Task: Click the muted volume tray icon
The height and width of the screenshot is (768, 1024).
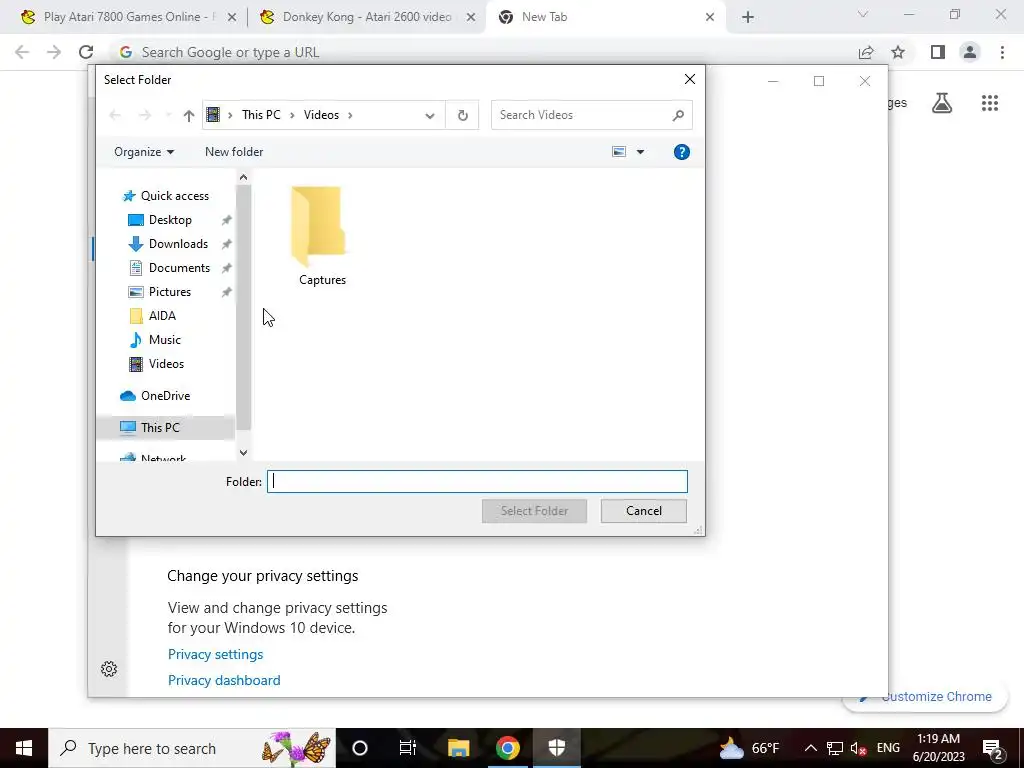Action: (859, 748)
